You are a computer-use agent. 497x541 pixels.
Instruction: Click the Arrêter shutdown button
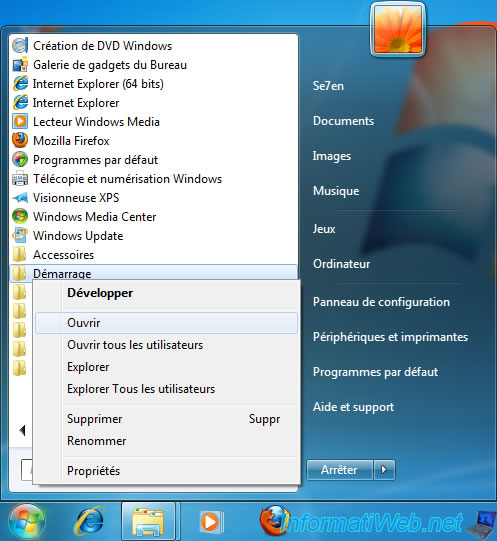[x=340, y=470]
